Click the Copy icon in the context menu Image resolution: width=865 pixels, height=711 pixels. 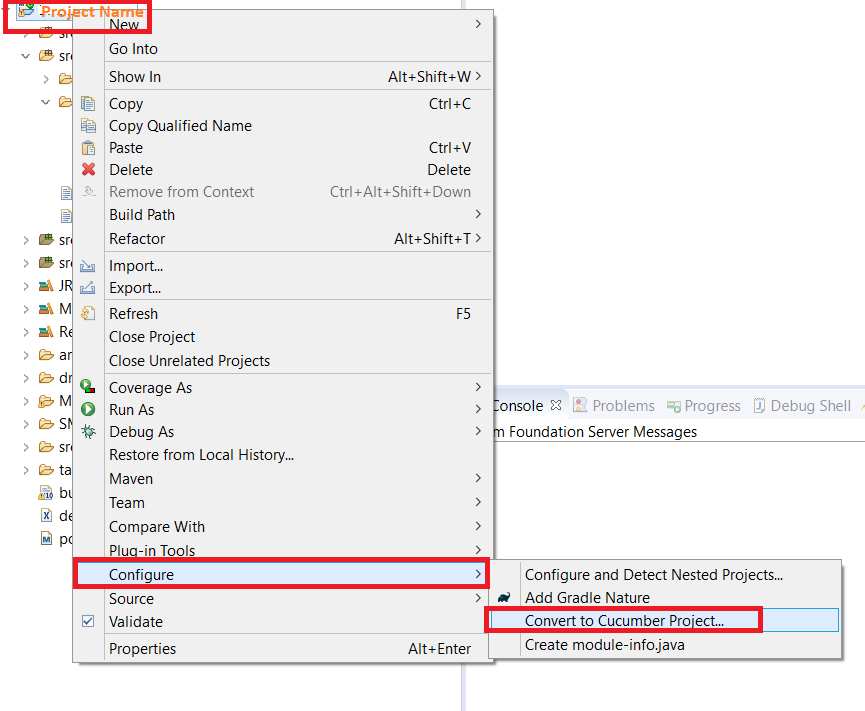click(88, 103)
